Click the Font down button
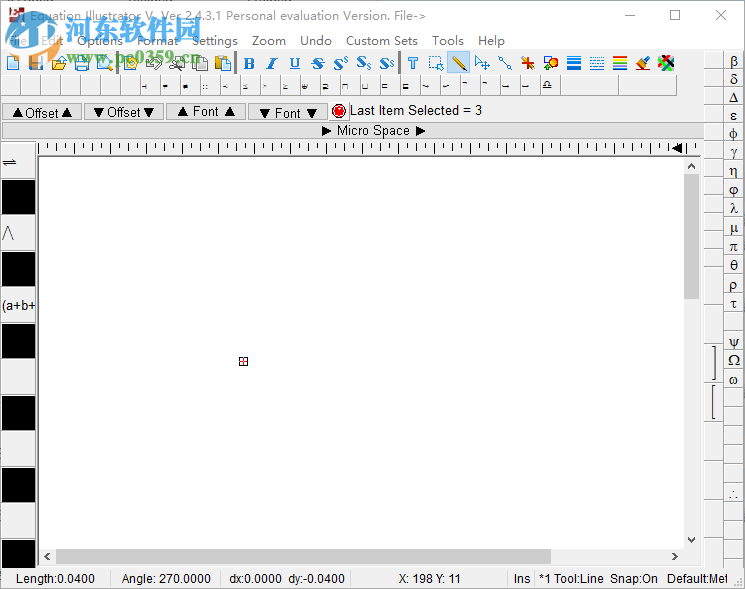This screenshot has height=589, width=745. coord(288,113)
